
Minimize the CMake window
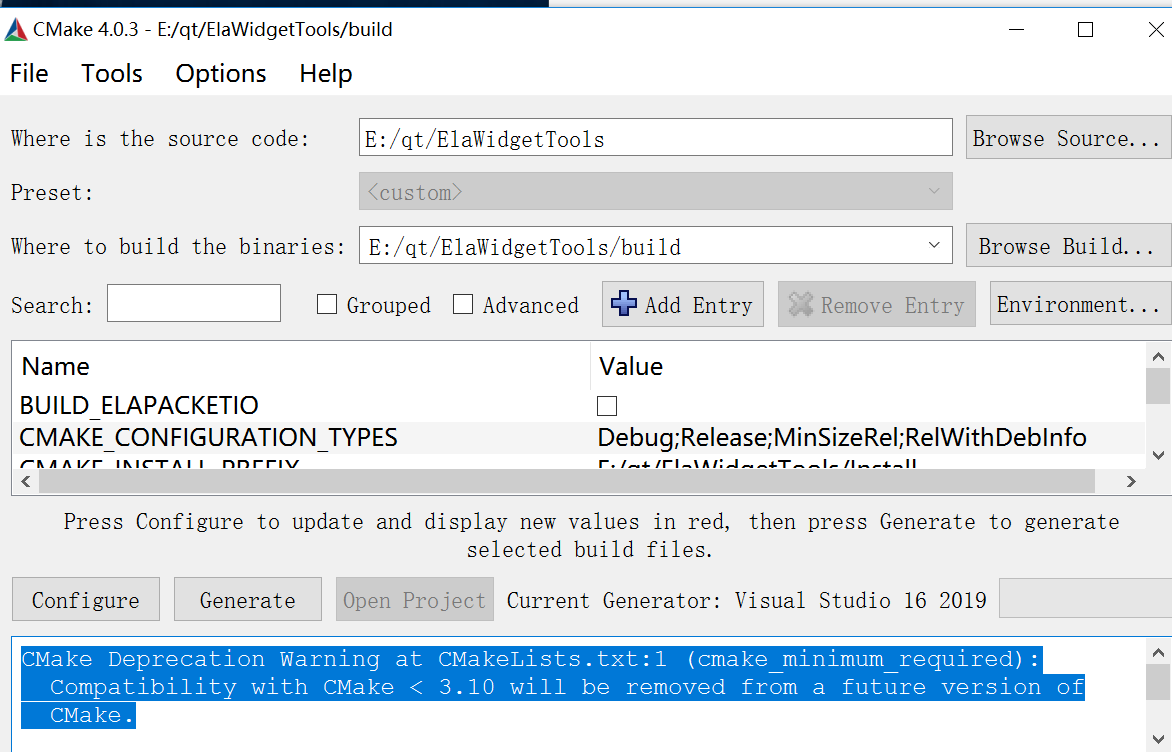coord(1016,30)
